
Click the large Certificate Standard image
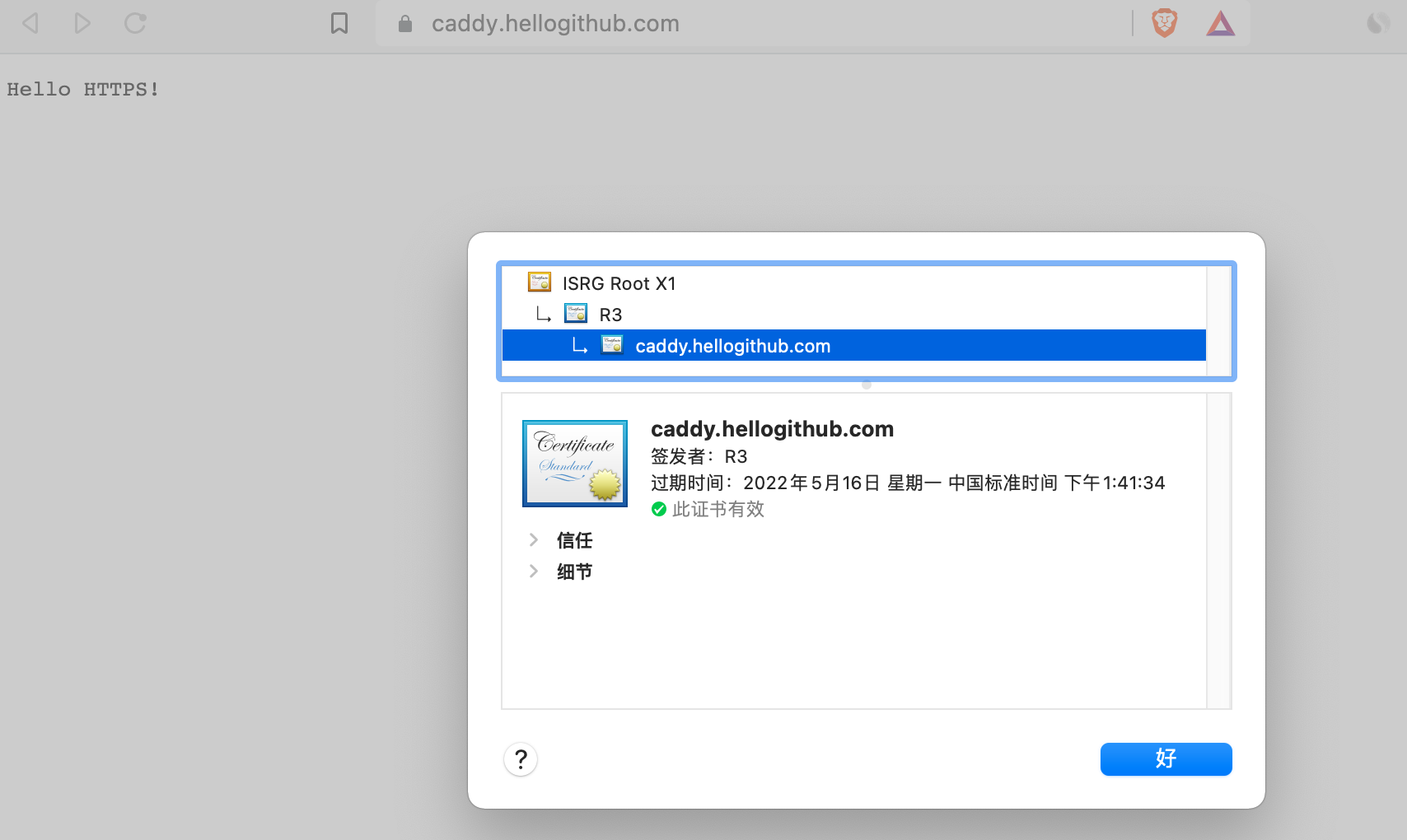pos(575,464)
